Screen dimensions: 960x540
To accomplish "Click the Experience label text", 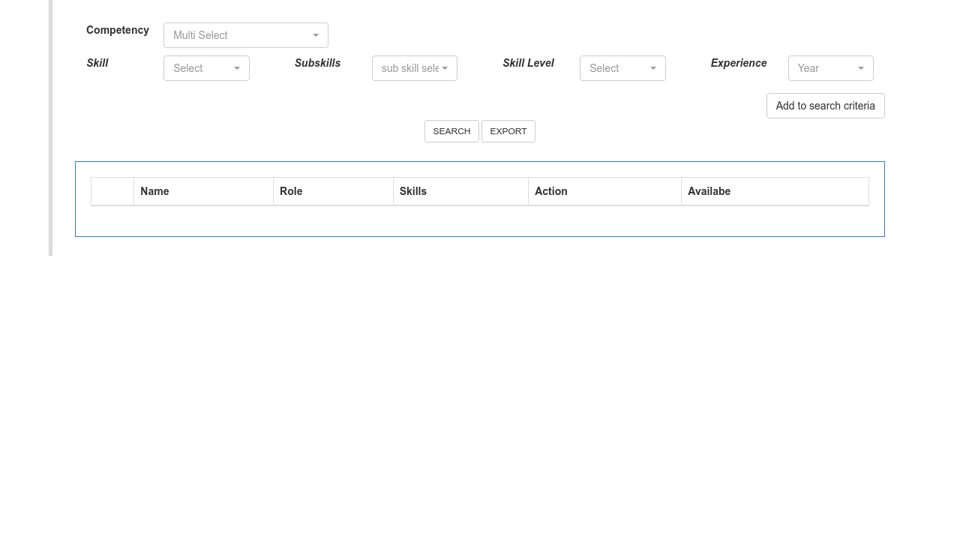I will coord(738,63).
